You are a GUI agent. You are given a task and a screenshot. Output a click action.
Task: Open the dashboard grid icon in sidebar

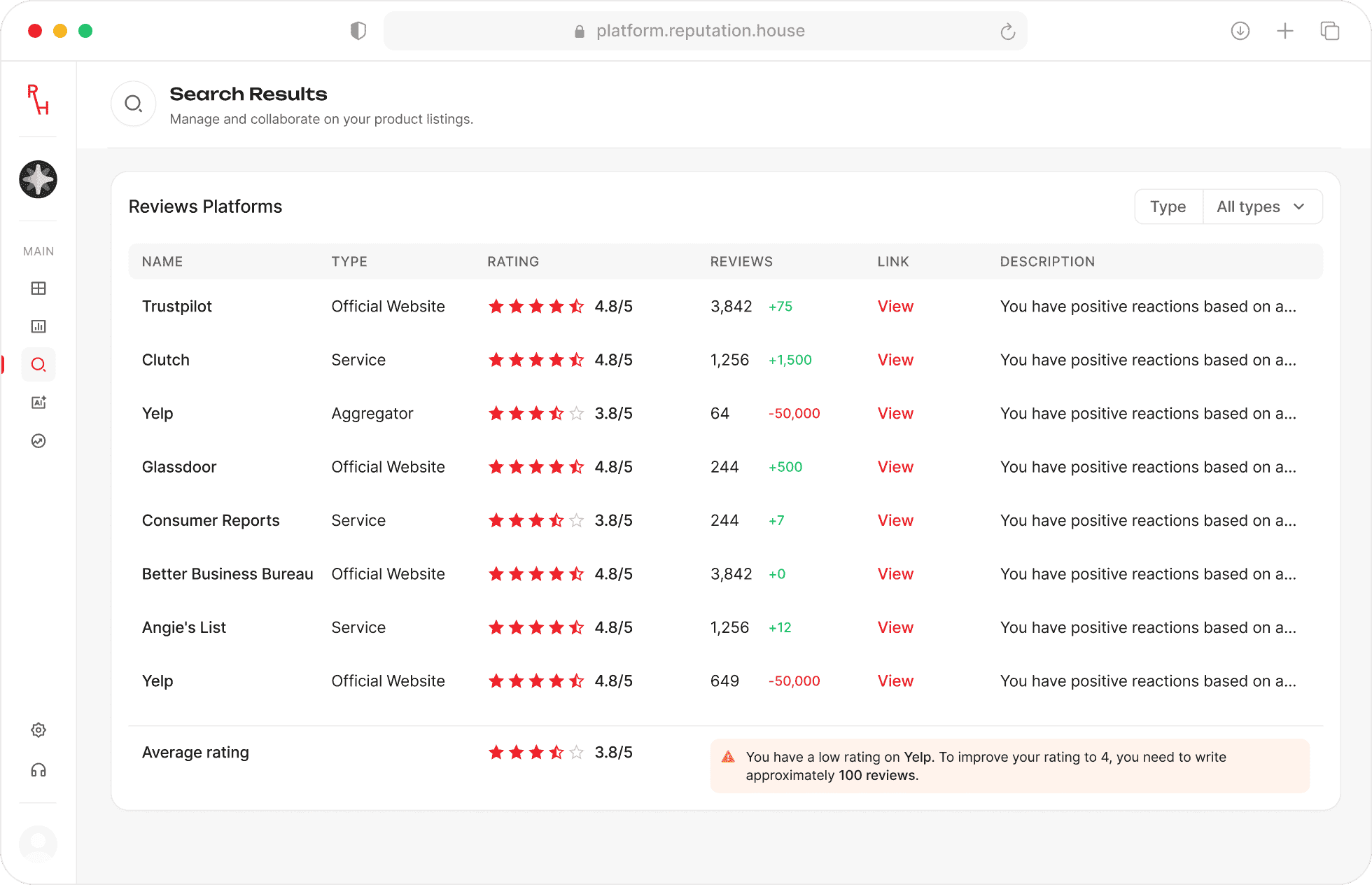pyautogui.click(x=38, y=288)
